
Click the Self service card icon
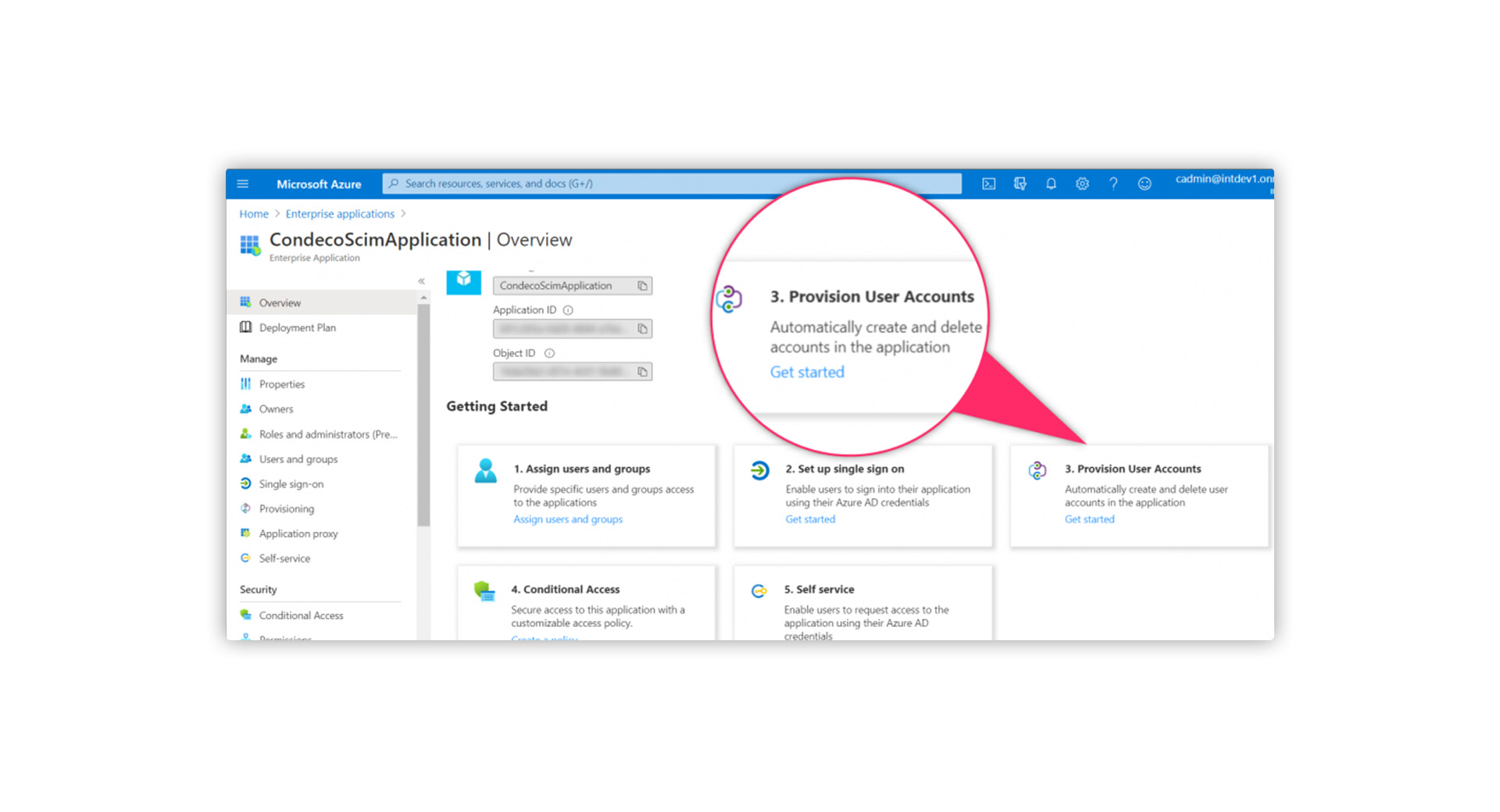pyautogui.click(x=759, y=591)
